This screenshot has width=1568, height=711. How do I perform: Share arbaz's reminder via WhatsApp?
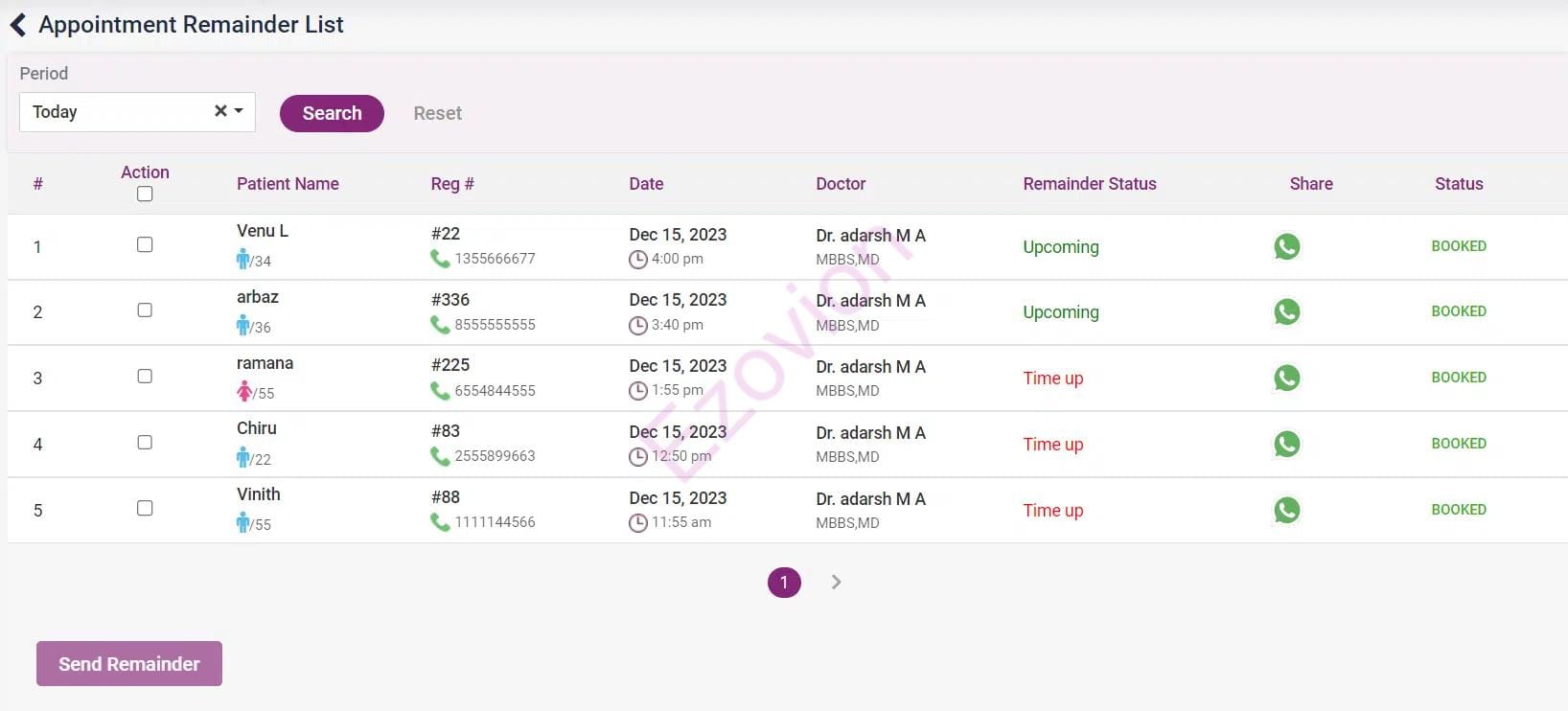click(x=1286, y=311)
